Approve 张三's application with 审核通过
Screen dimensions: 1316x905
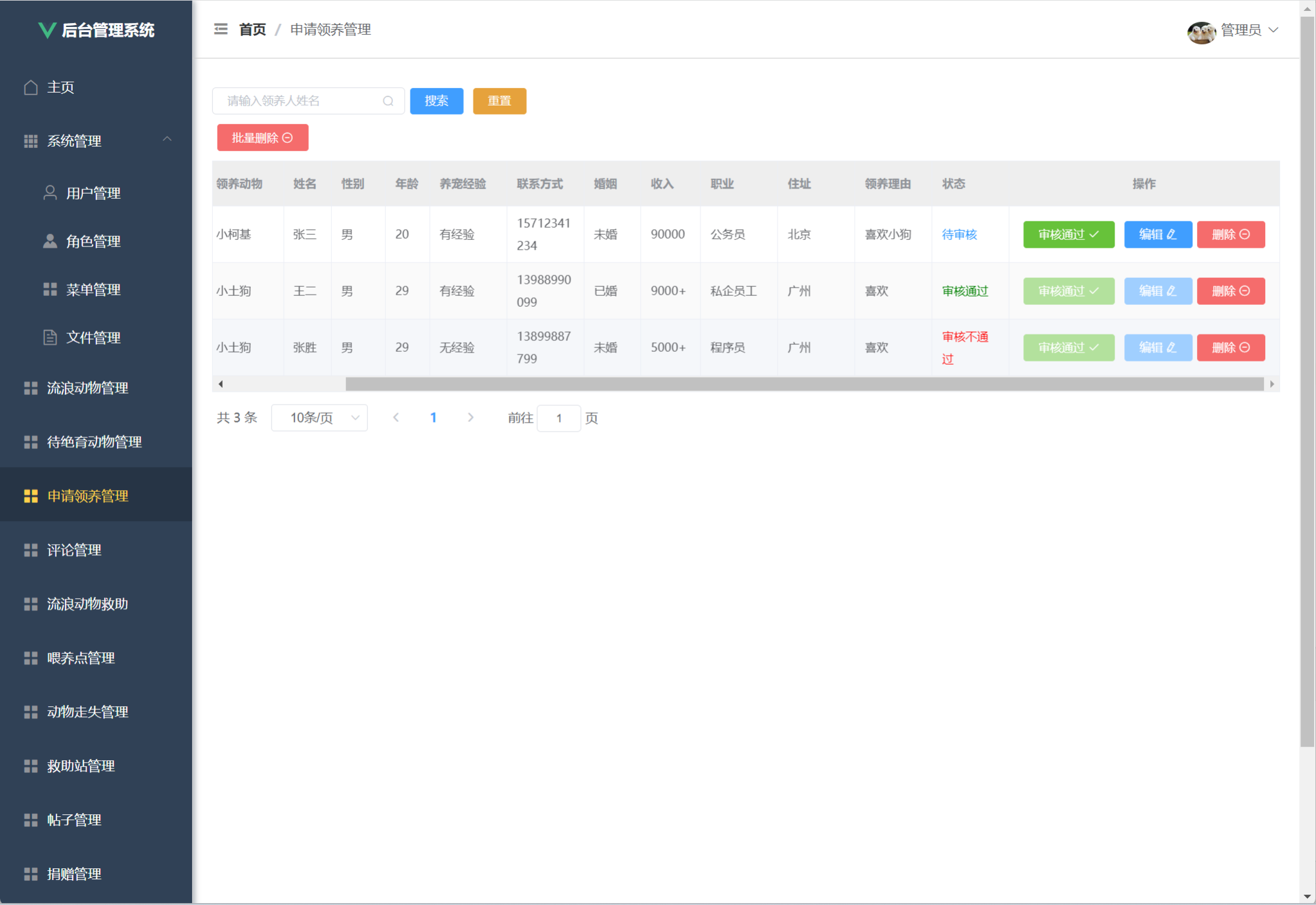pos(1068,235)
